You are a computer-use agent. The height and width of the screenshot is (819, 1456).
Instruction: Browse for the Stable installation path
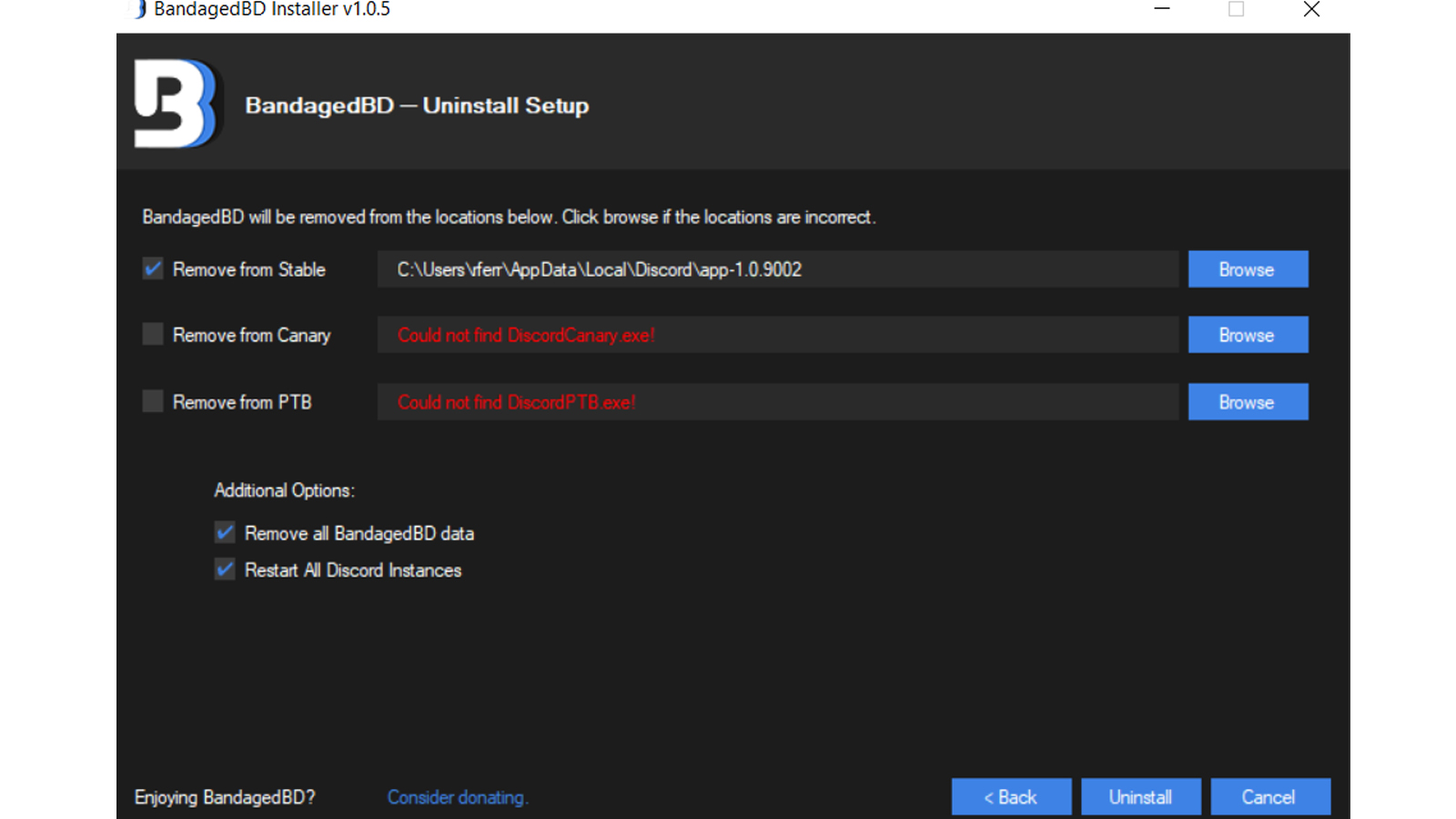click(1247, 268)
